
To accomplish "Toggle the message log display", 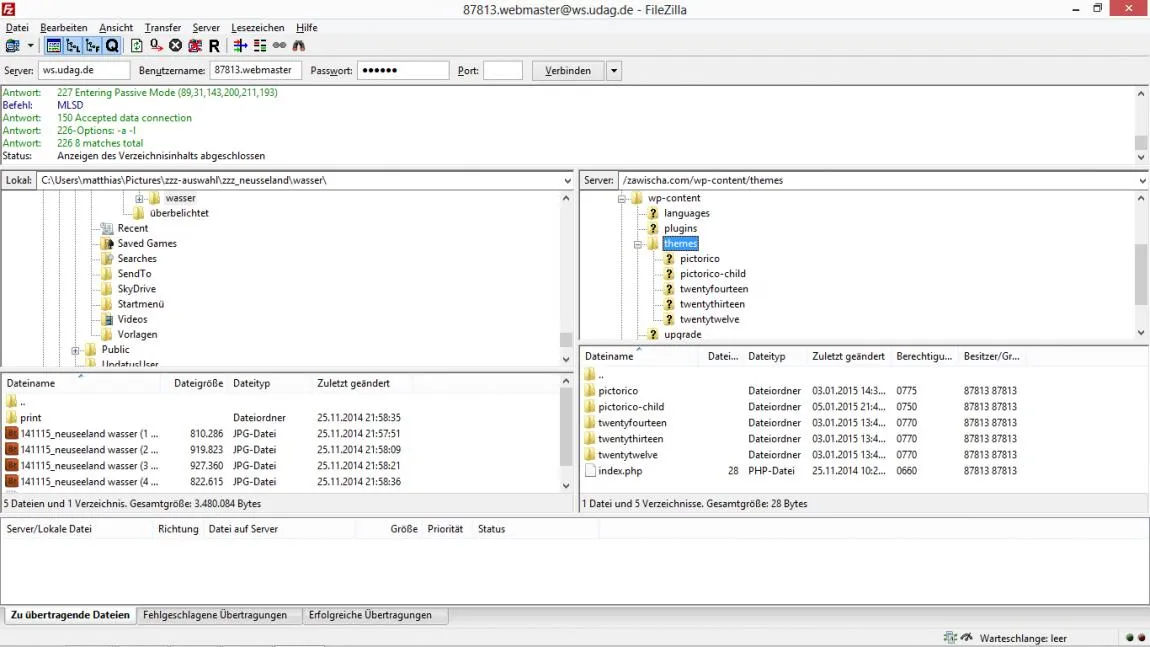I will [54, 45].
